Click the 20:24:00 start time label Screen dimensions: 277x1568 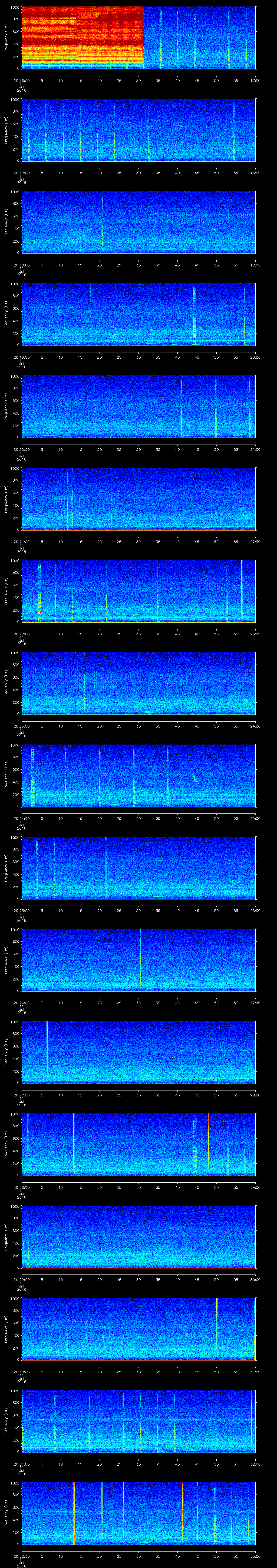21,818
